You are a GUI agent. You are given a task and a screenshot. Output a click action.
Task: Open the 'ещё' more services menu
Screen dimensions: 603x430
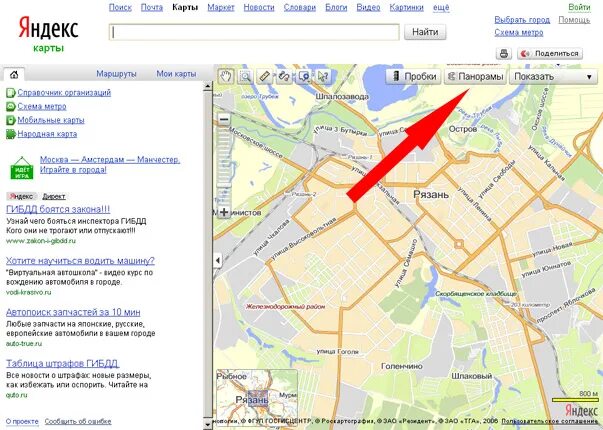coord(441,7)
